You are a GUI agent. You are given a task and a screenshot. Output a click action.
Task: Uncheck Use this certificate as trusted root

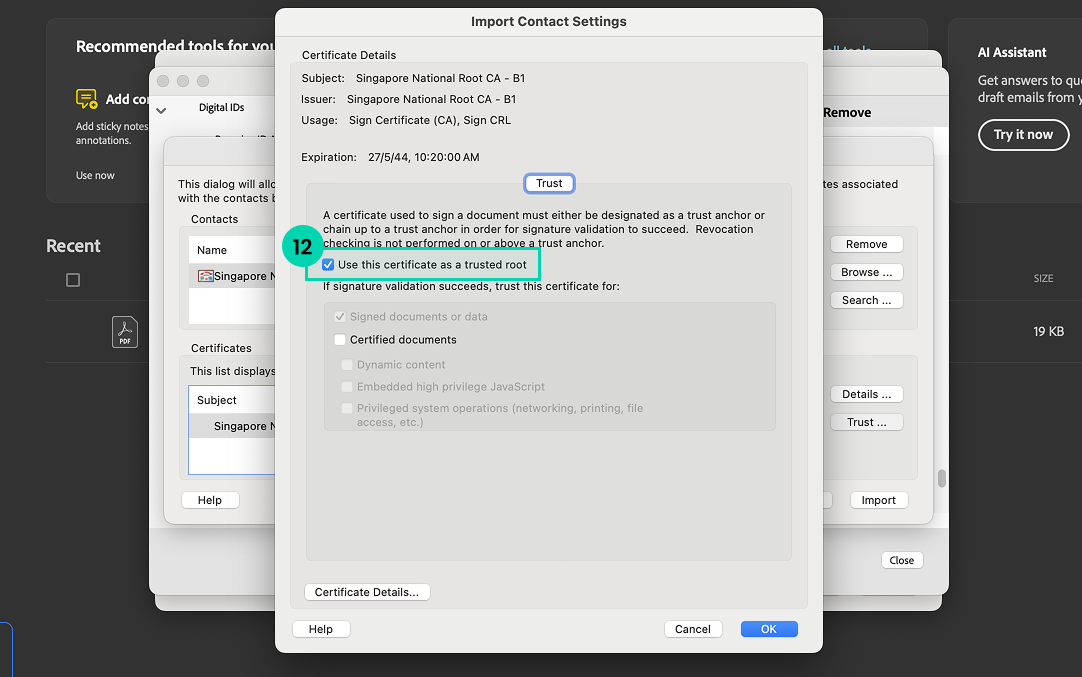[328, 265]
